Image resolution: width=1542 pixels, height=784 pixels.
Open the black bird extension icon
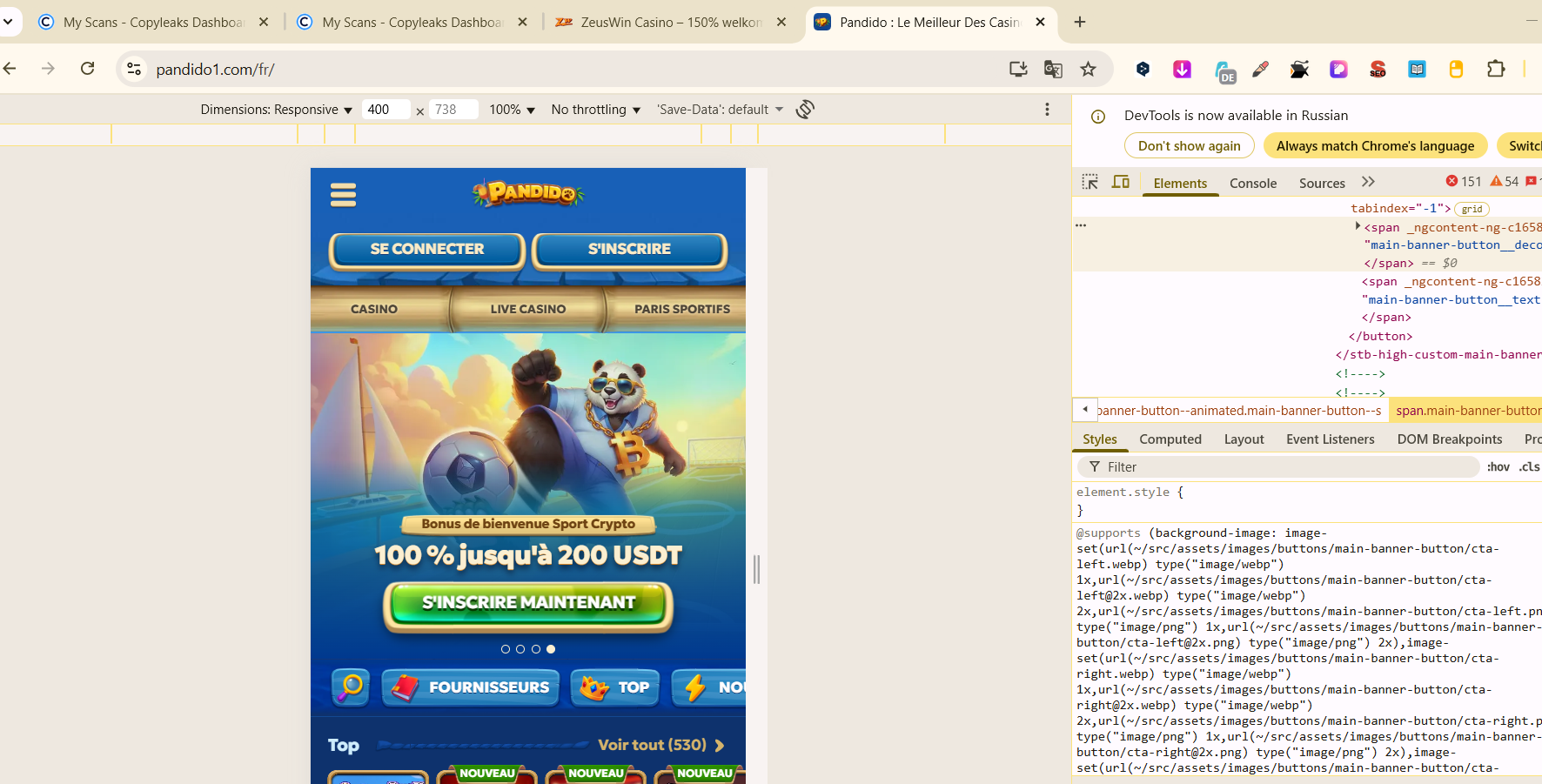[x=1299, y=69]
